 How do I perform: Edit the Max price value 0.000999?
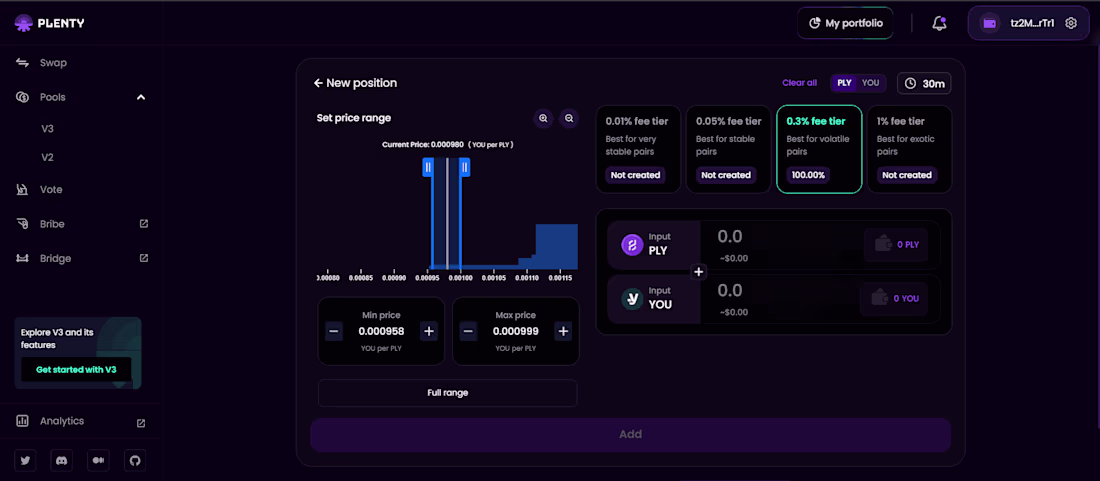tap(516, 332)
